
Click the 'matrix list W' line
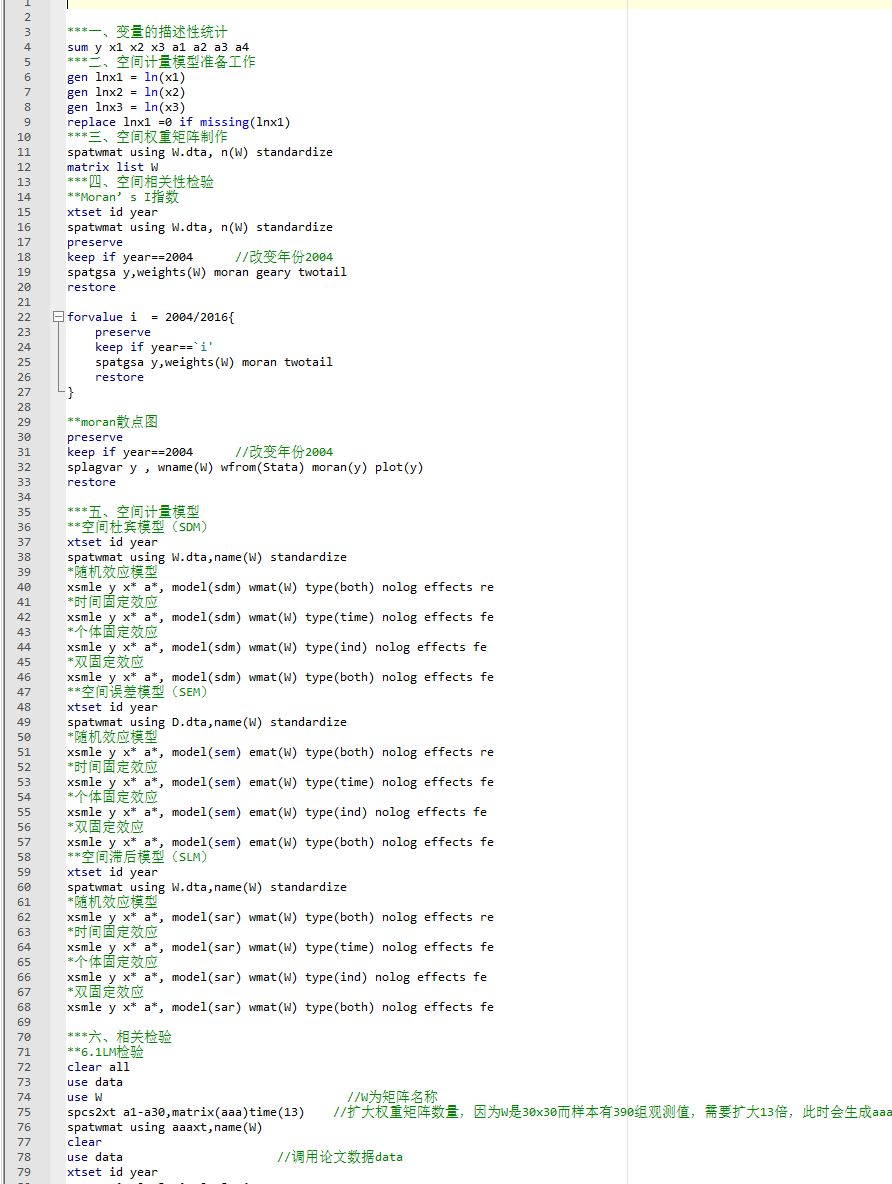tap(113, 167)
